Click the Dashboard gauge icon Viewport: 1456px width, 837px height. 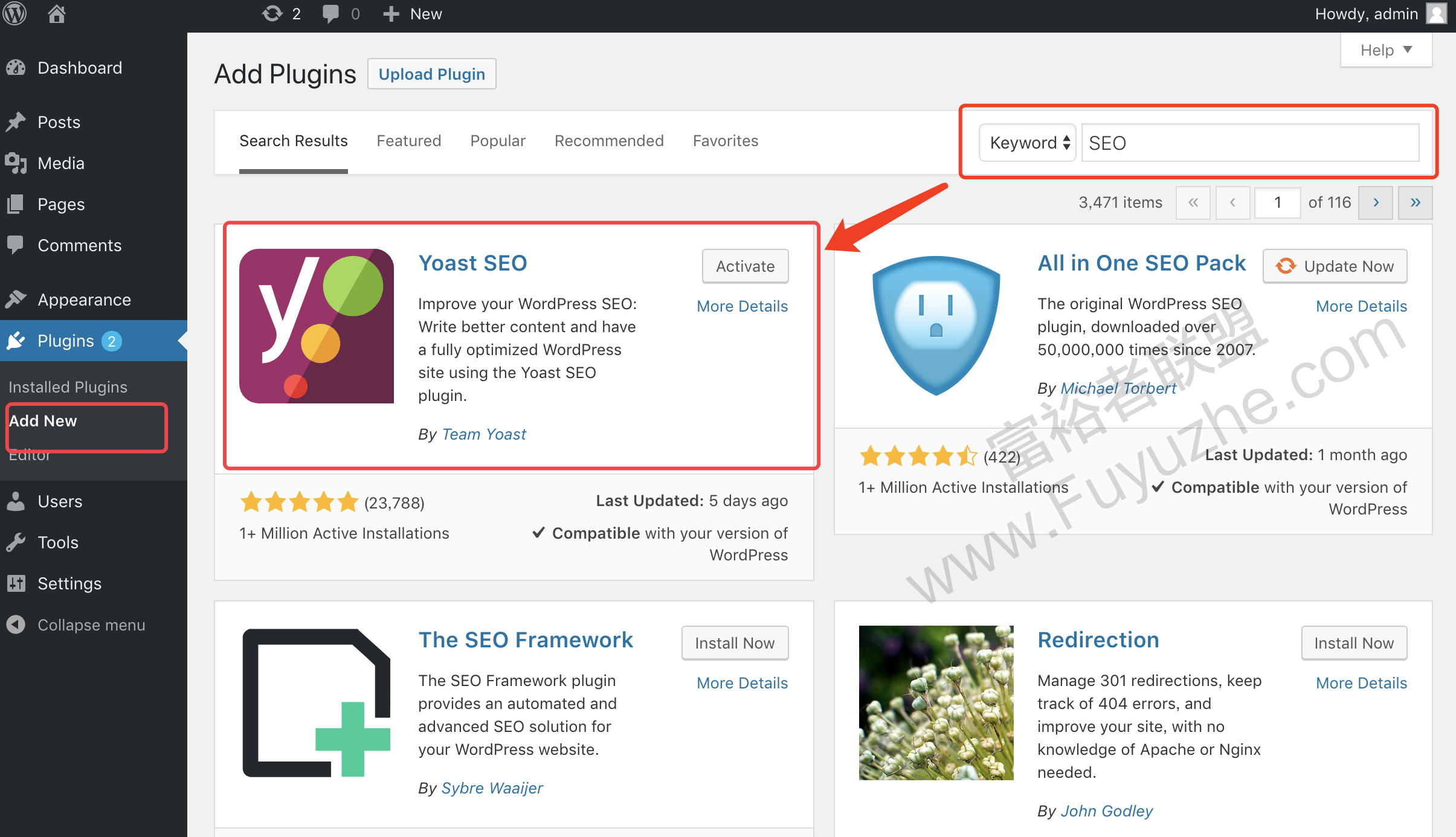click(16, 68)
